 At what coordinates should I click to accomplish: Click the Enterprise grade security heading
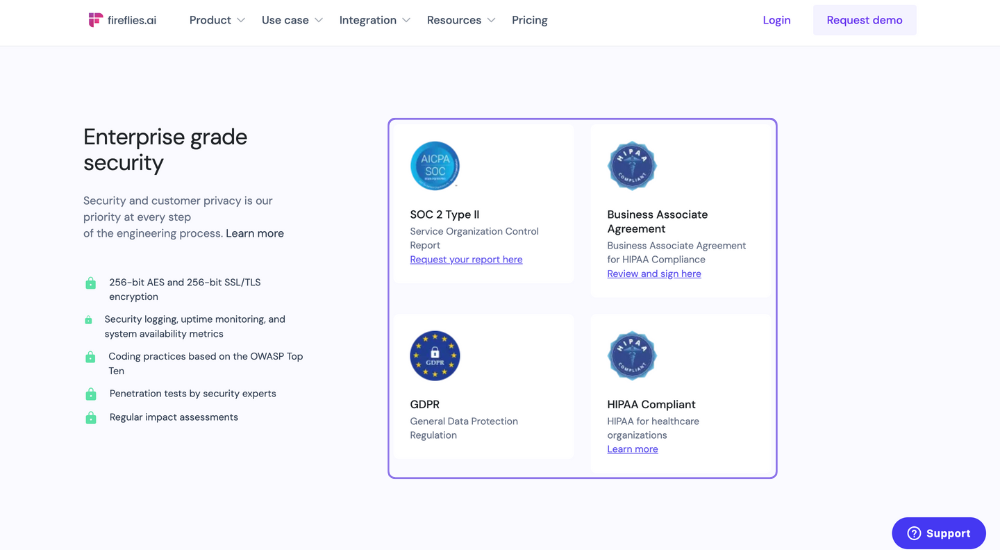click(165, 150)
